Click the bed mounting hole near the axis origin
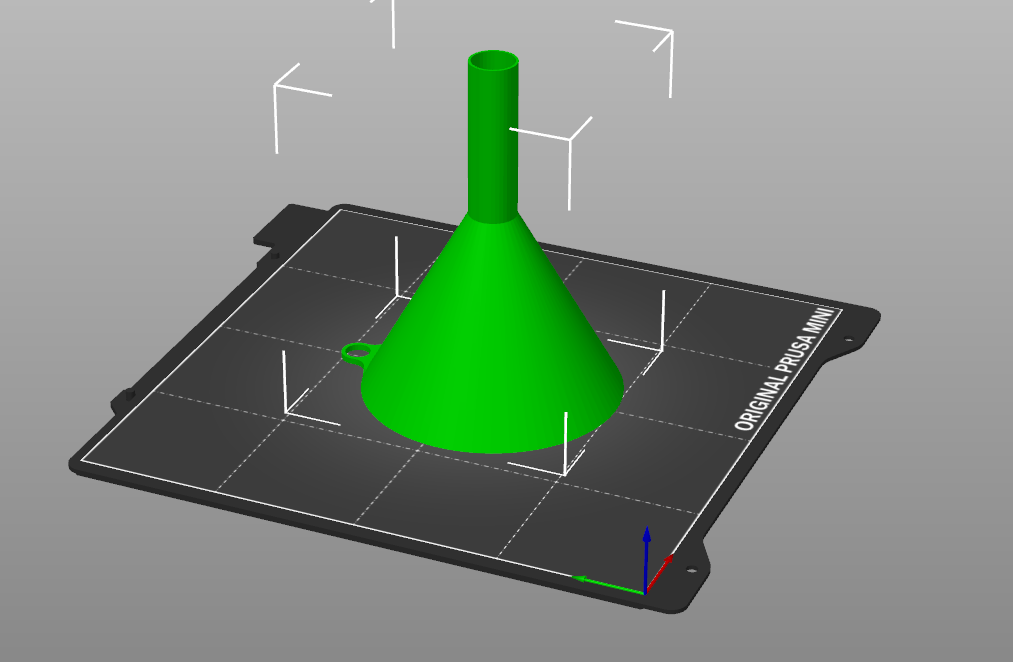Viewport: 1013px width, 662px height. click(691, 570)
